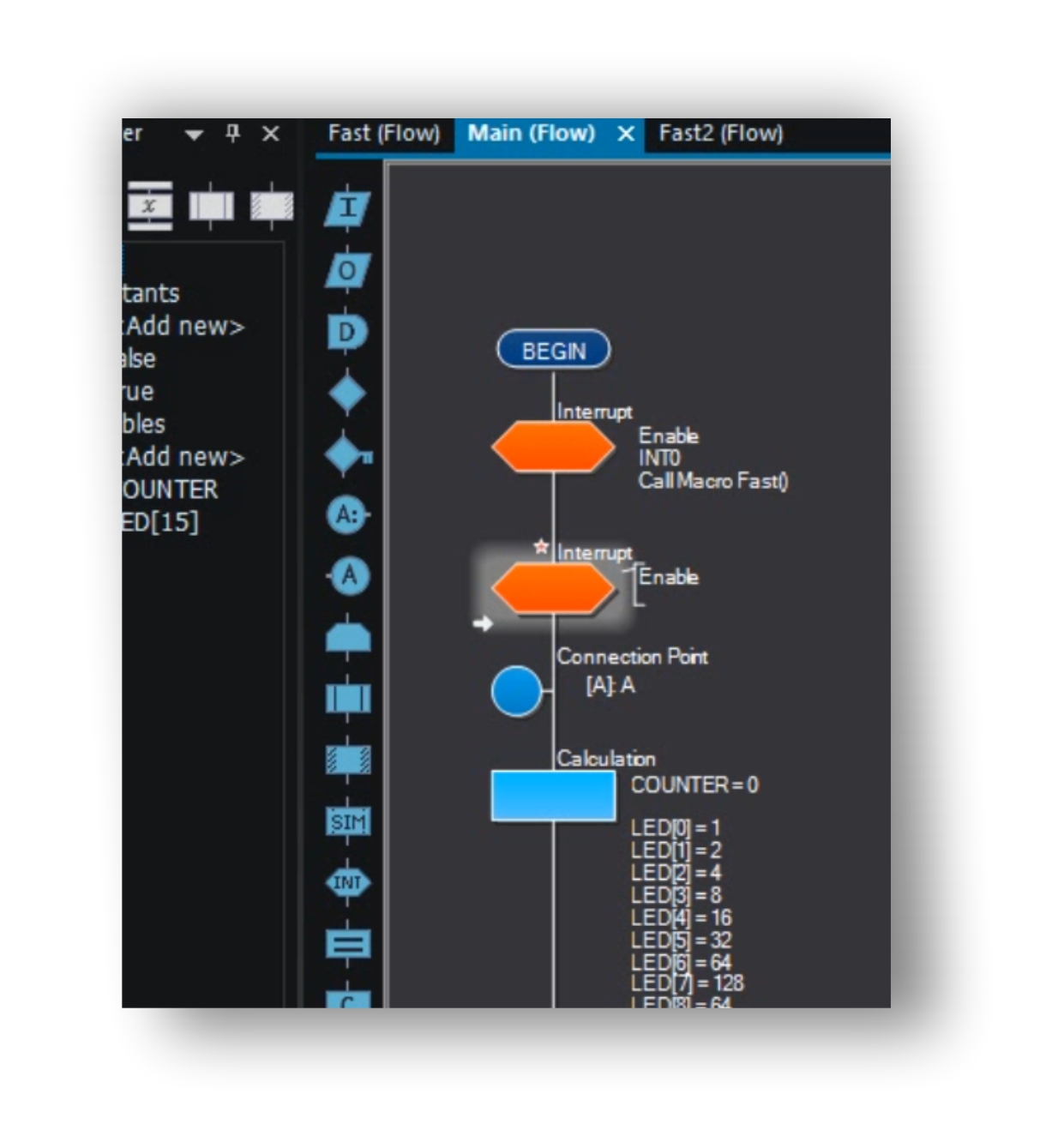
Task: Open the explorer panel dropdown arrow
Action: 195,135
